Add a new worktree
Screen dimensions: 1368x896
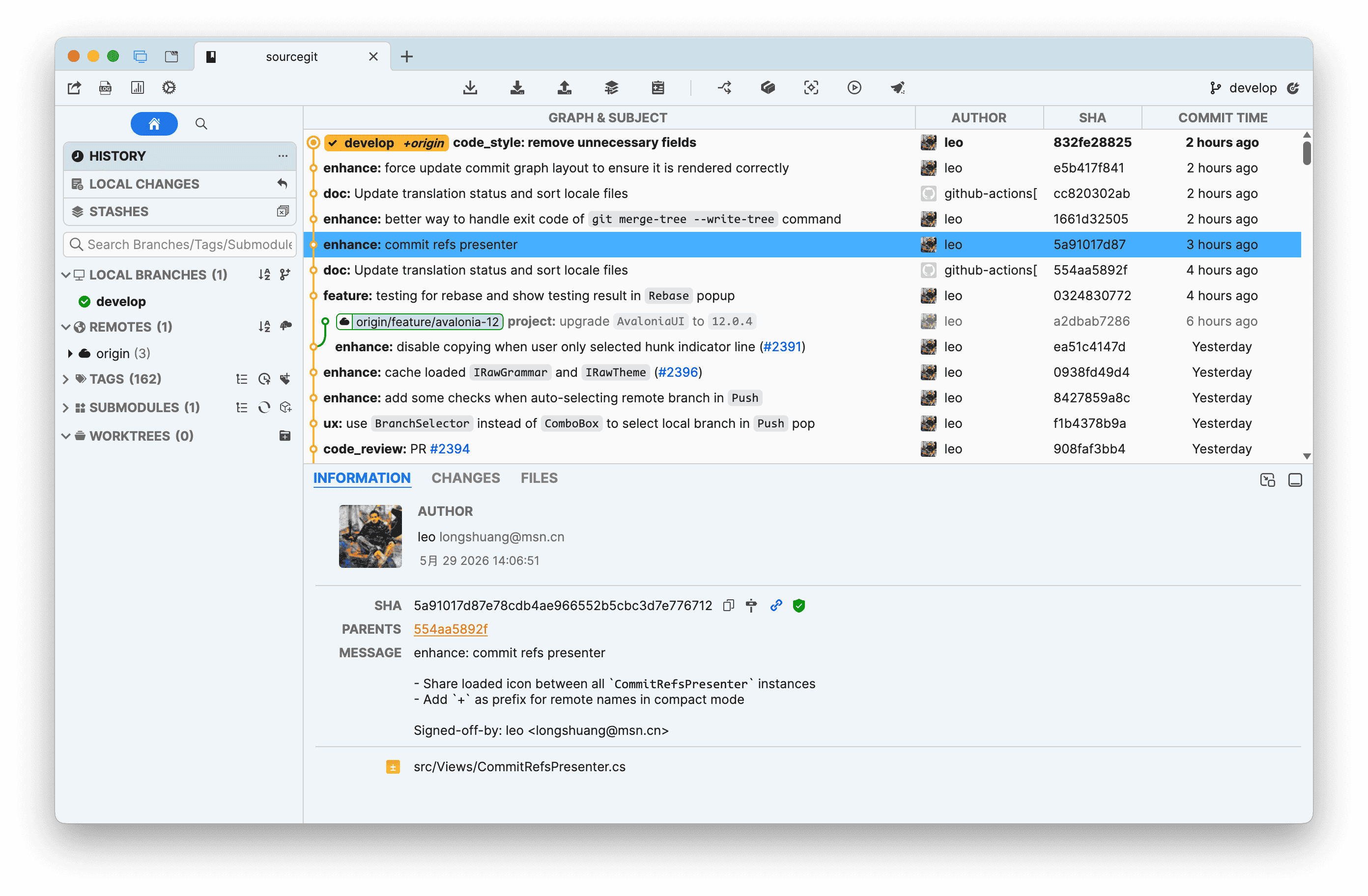[x=285, y=436]
